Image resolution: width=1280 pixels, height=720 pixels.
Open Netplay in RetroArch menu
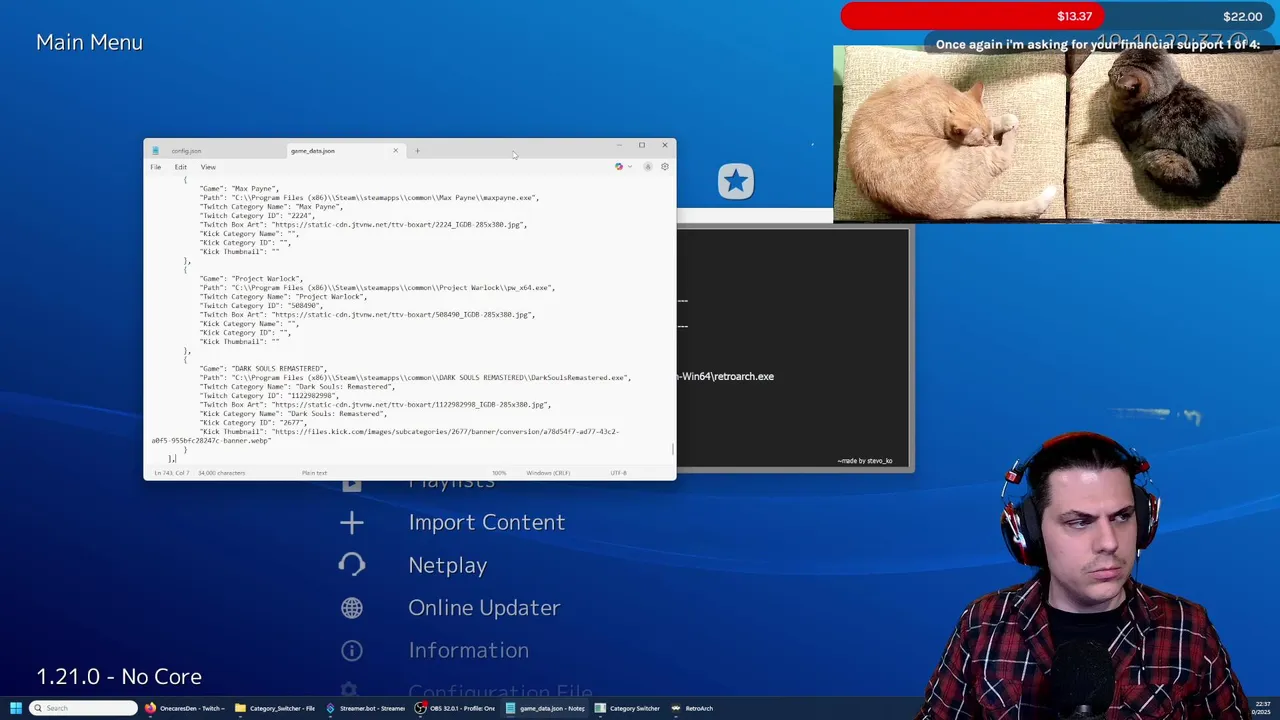click(447, 565)
